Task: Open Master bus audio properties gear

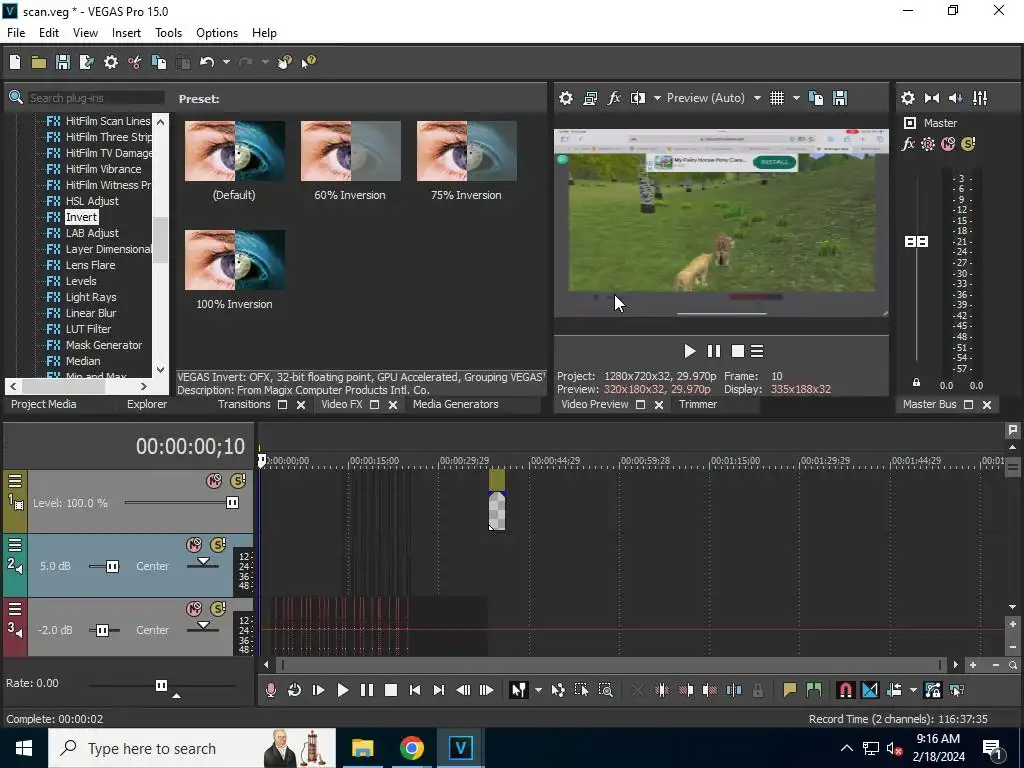Action: (x=908, y=98)
